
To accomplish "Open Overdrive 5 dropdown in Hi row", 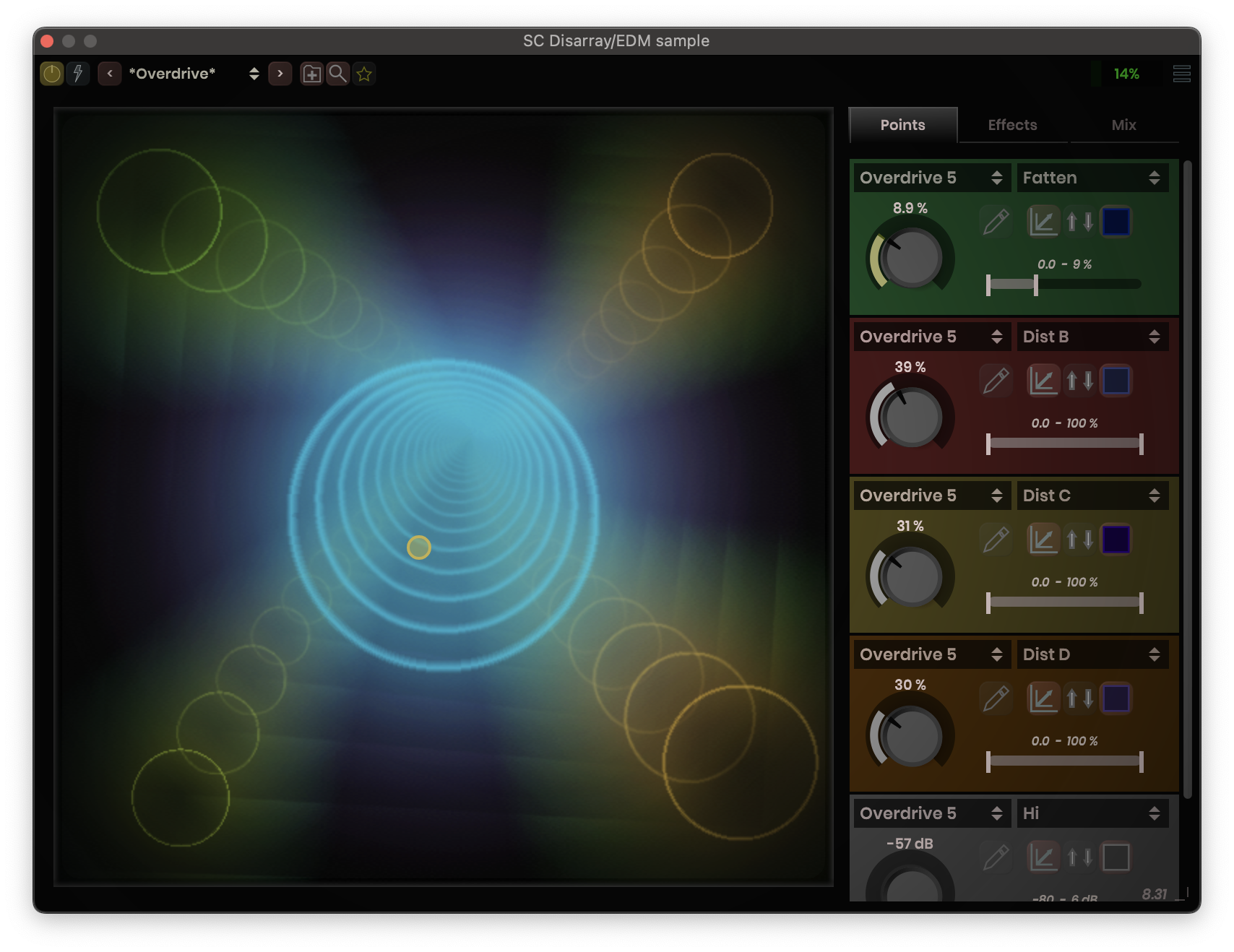I will point(932,813).
